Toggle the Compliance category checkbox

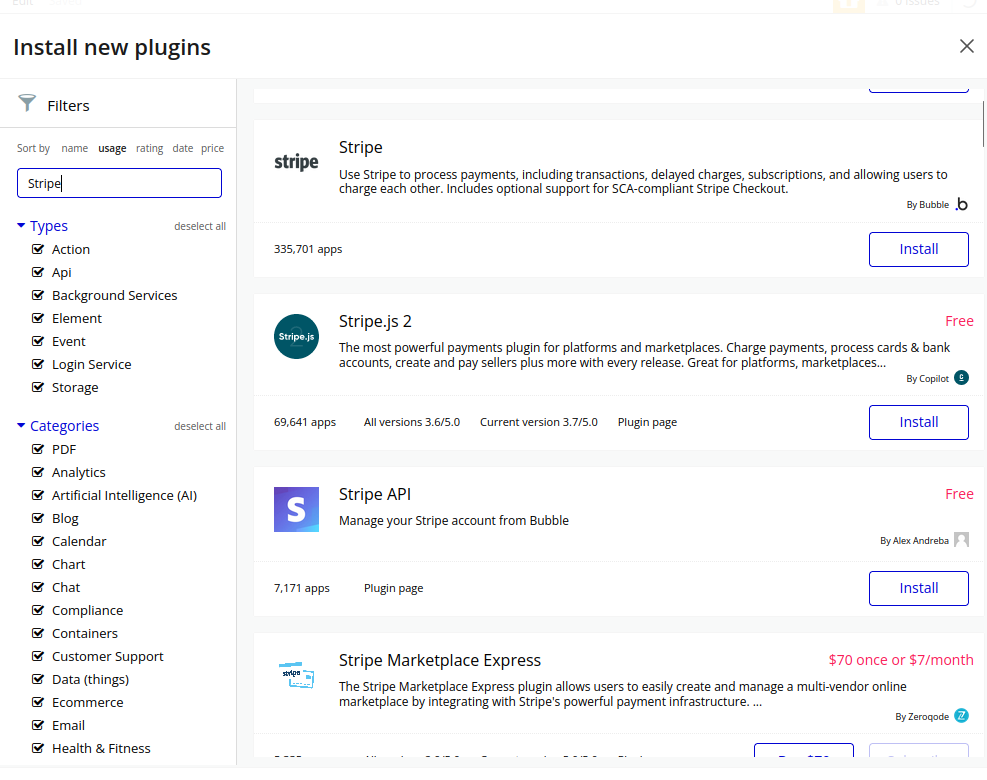(x=38, y=609)
